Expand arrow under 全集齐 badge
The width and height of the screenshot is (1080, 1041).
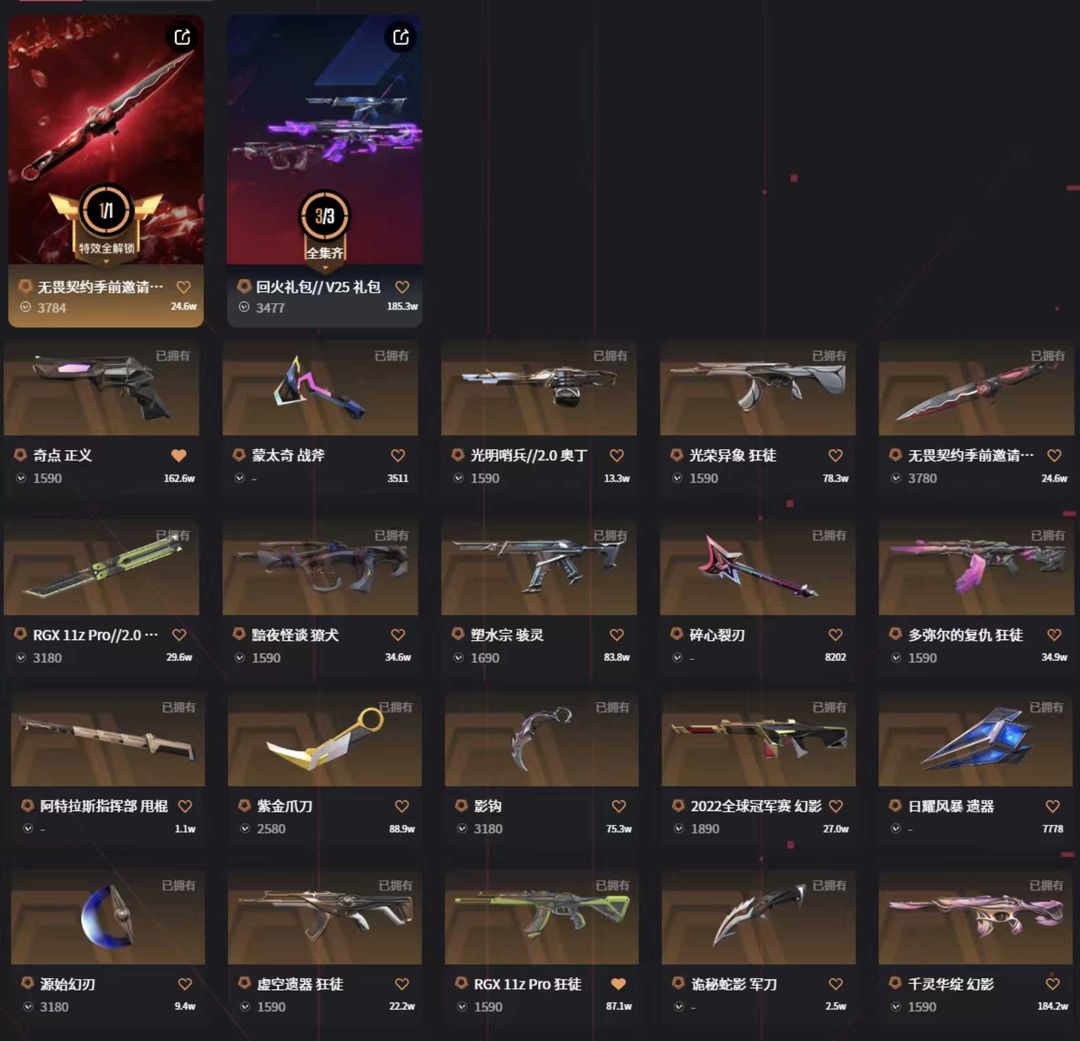click(324, 267)
